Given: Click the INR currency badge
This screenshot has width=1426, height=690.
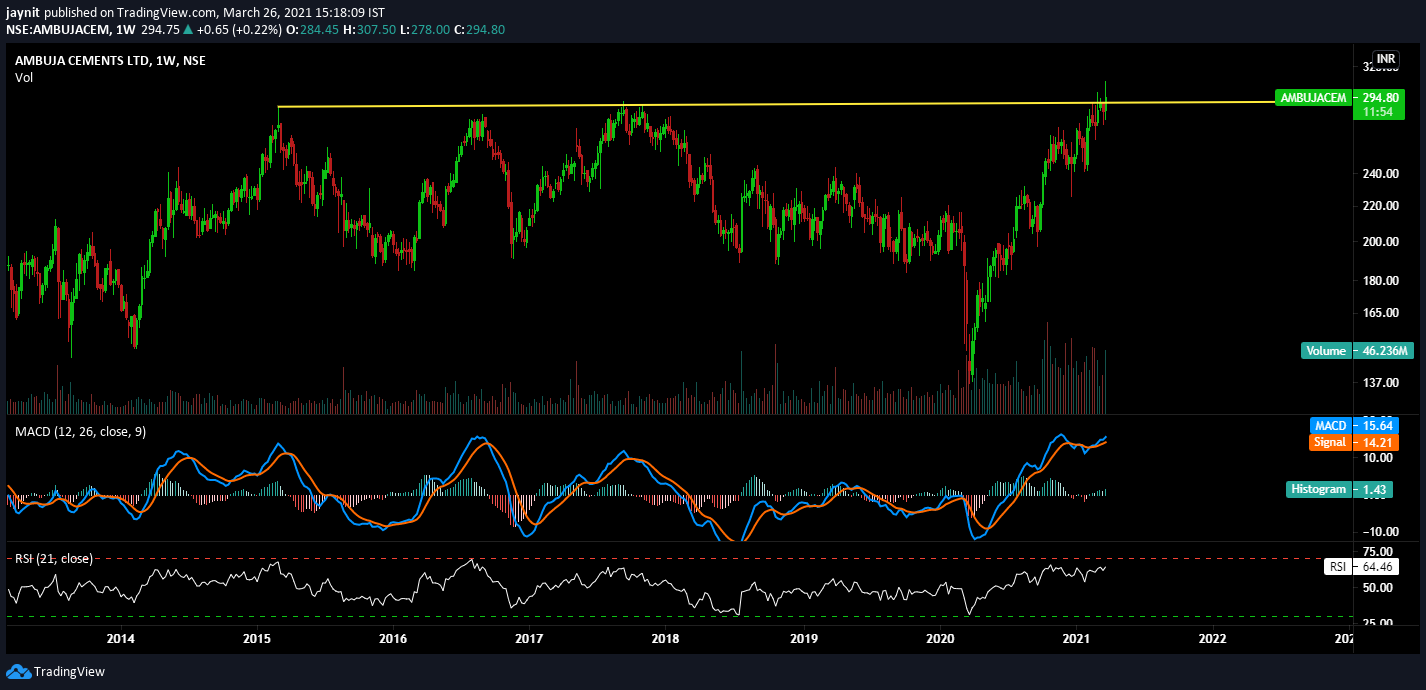Looking at the screenshot, I should pyautogui.click(x=1386, y=59).
